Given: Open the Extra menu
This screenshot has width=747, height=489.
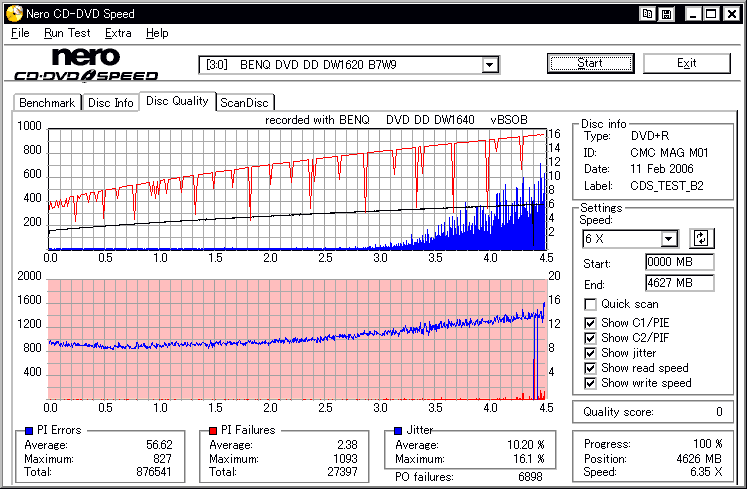Looking at the screenshot, I should [x=118, y=33].
